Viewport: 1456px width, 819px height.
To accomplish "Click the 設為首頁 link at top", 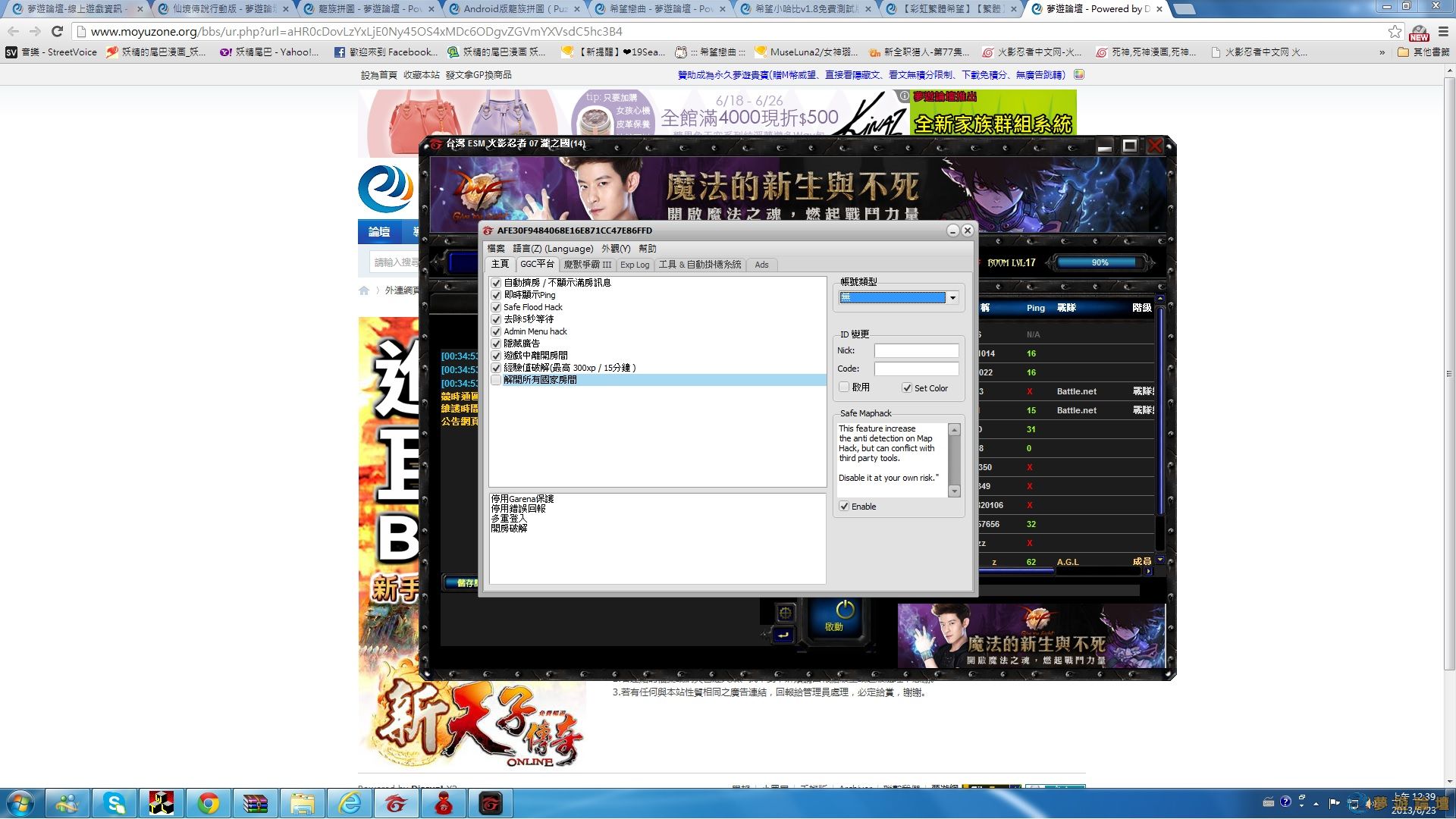I will [x=378, y=75].
